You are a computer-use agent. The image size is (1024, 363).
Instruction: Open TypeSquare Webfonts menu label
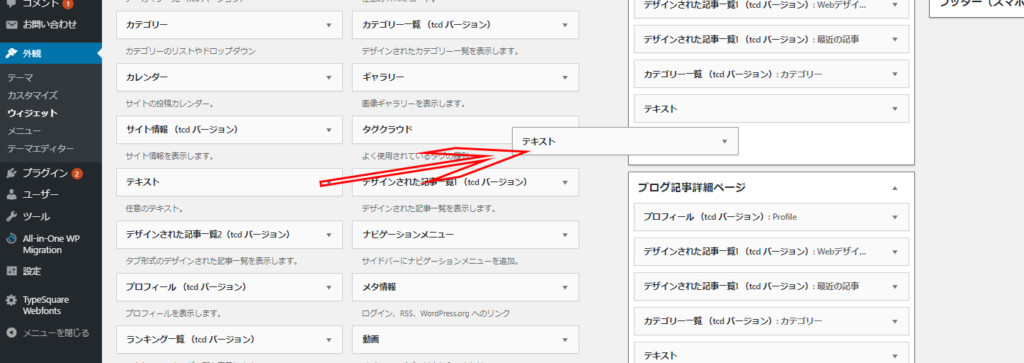click(46, 306)
